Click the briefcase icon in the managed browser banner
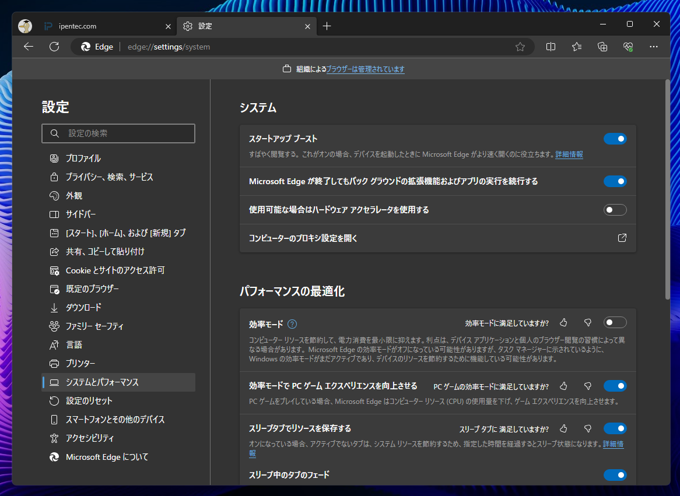680x496 pixels. coord(286,69)
